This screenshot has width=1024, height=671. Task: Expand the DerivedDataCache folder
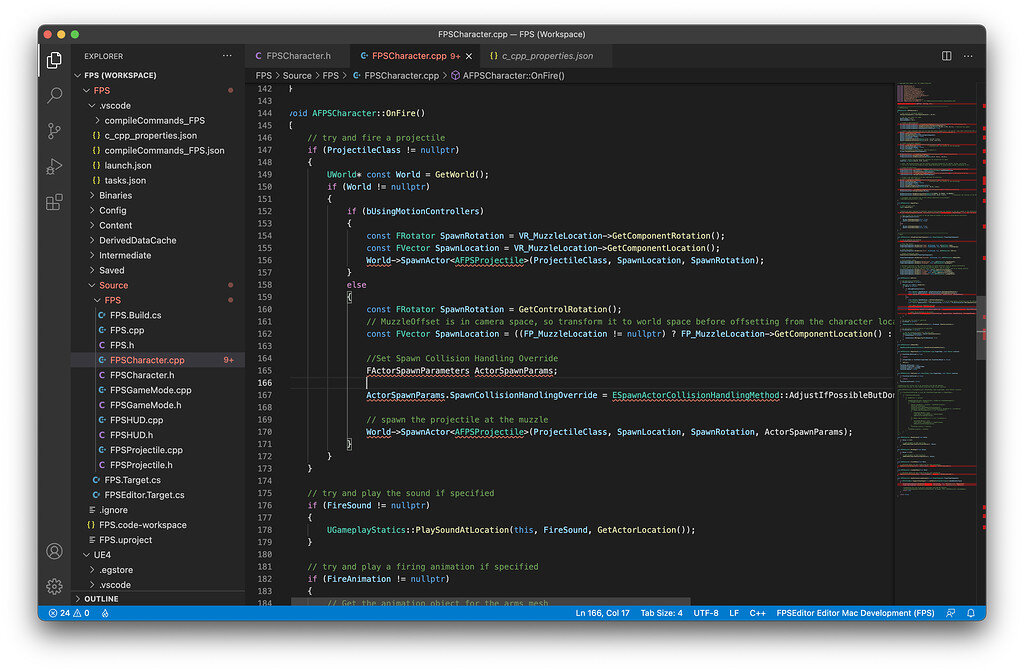(x=137, y=240)
